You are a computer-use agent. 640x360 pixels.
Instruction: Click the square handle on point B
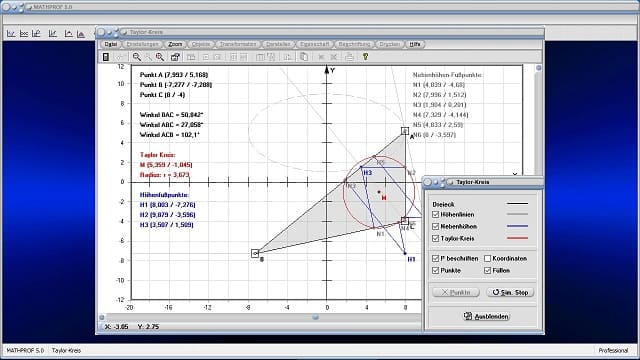[x=255, y=253]
